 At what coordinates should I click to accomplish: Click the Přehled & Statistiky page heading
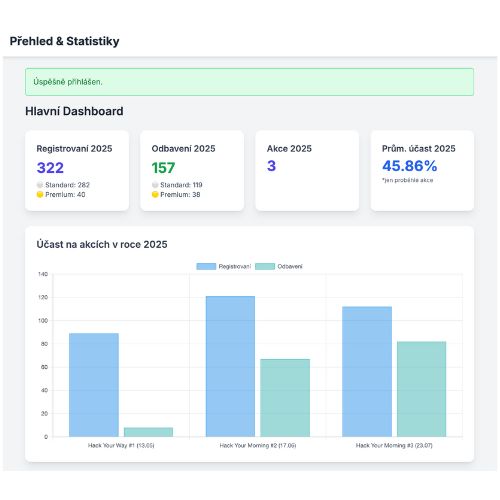point(64,41)
